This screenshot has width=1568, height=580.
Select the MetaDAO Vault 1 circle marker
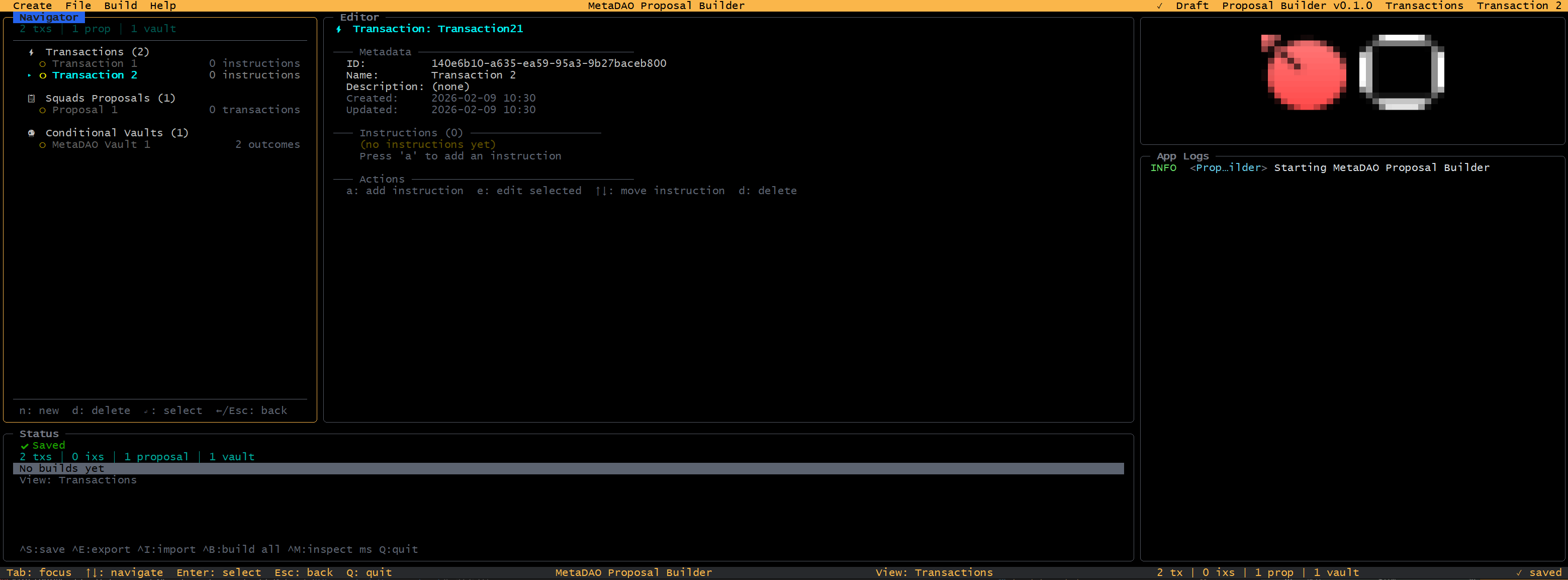click(43, 145)
